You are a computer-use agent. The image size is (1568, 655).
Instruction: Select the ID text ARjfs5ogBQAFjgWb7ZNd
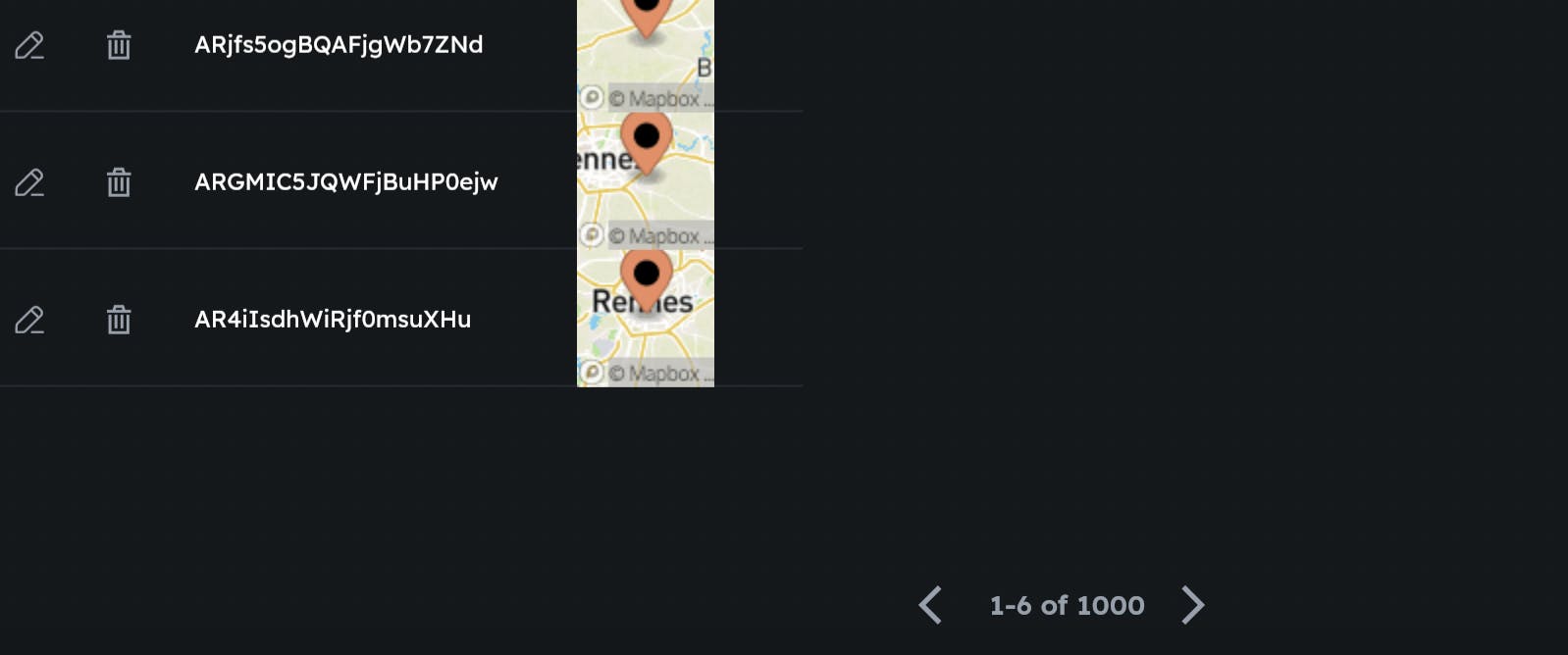click(339, 45)
